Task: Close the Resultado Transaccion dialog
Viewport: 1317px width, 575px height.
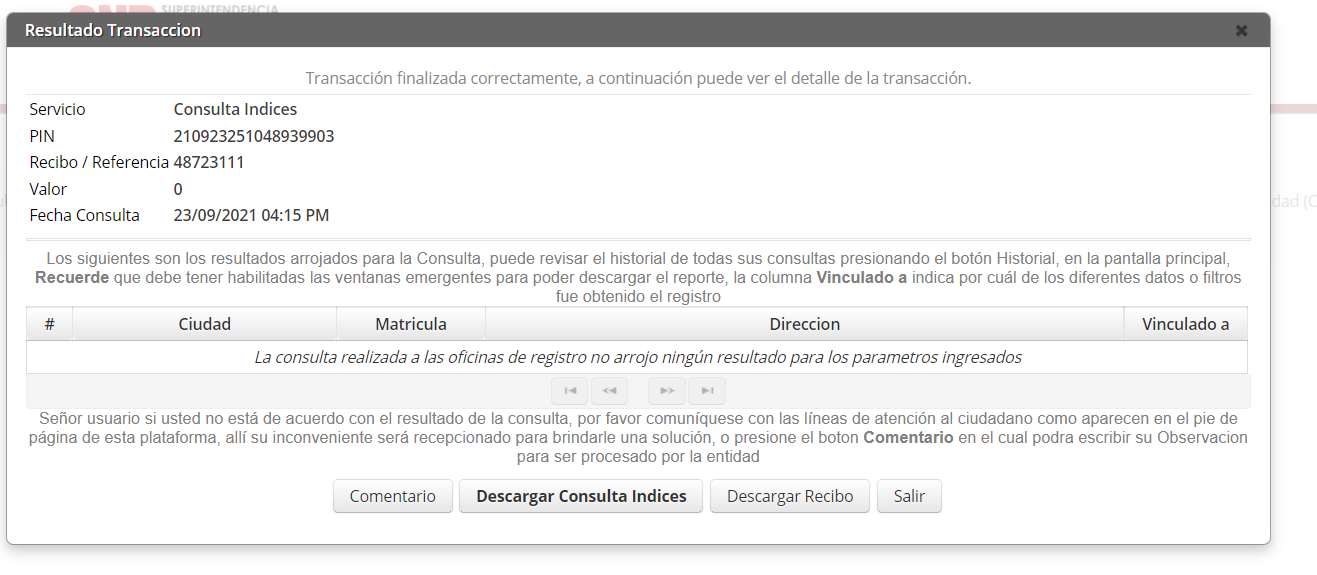Action: click(x=1241, y=31)
